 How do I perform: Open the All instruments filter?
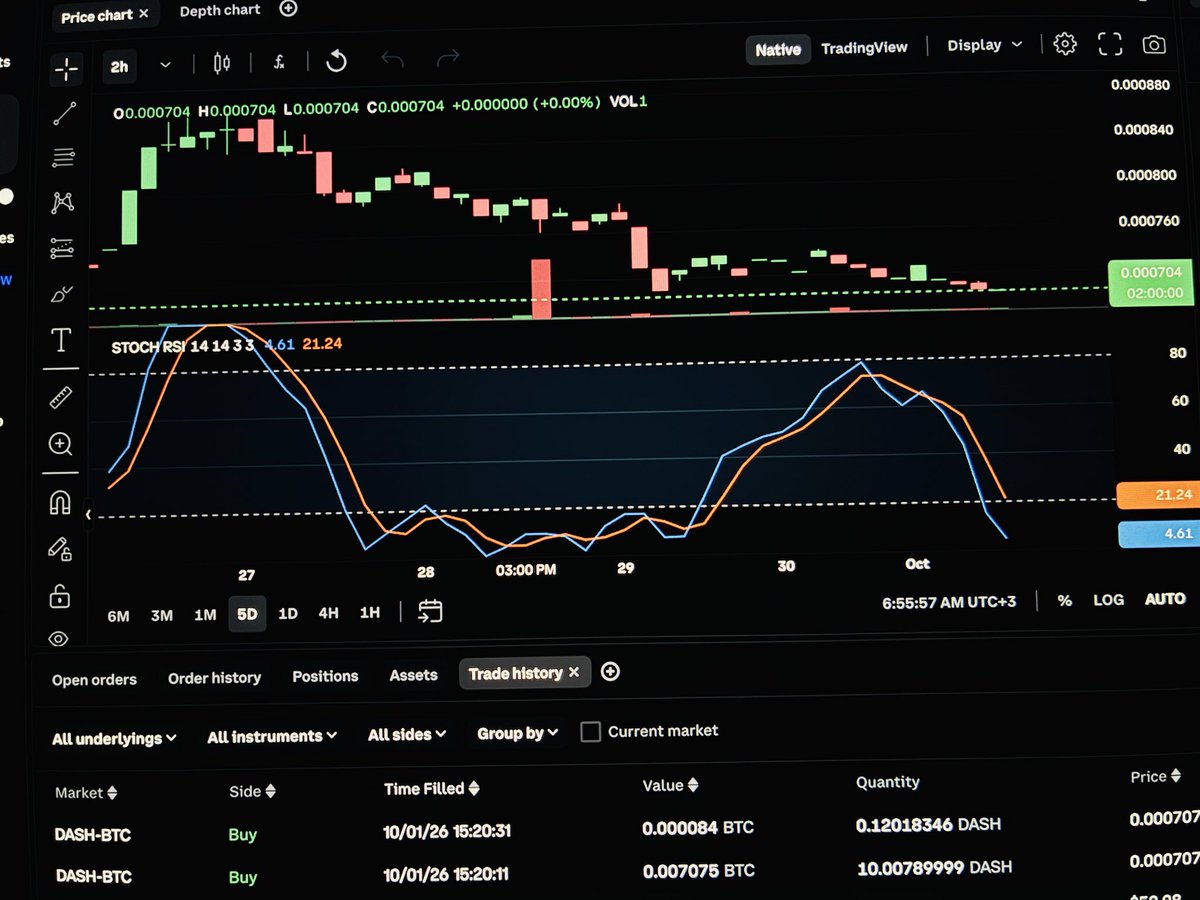[272, 737]
